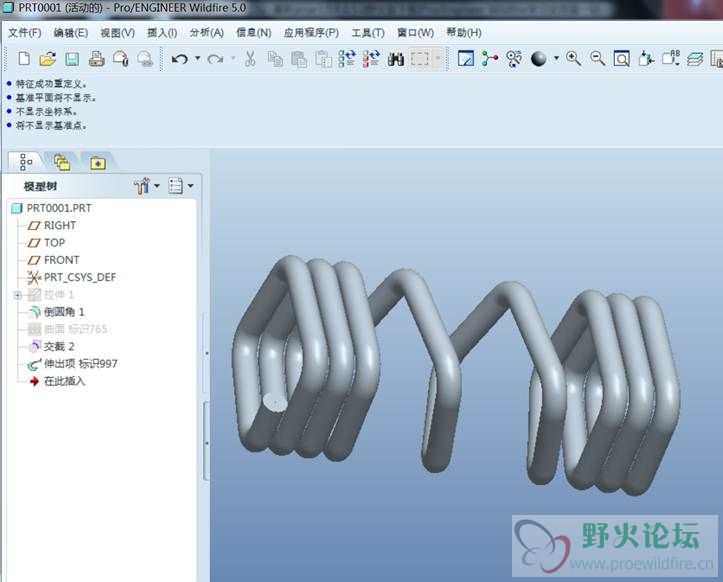Click the printer configure icon with clock
Viewport: 723px width, 582px height.
120,59
